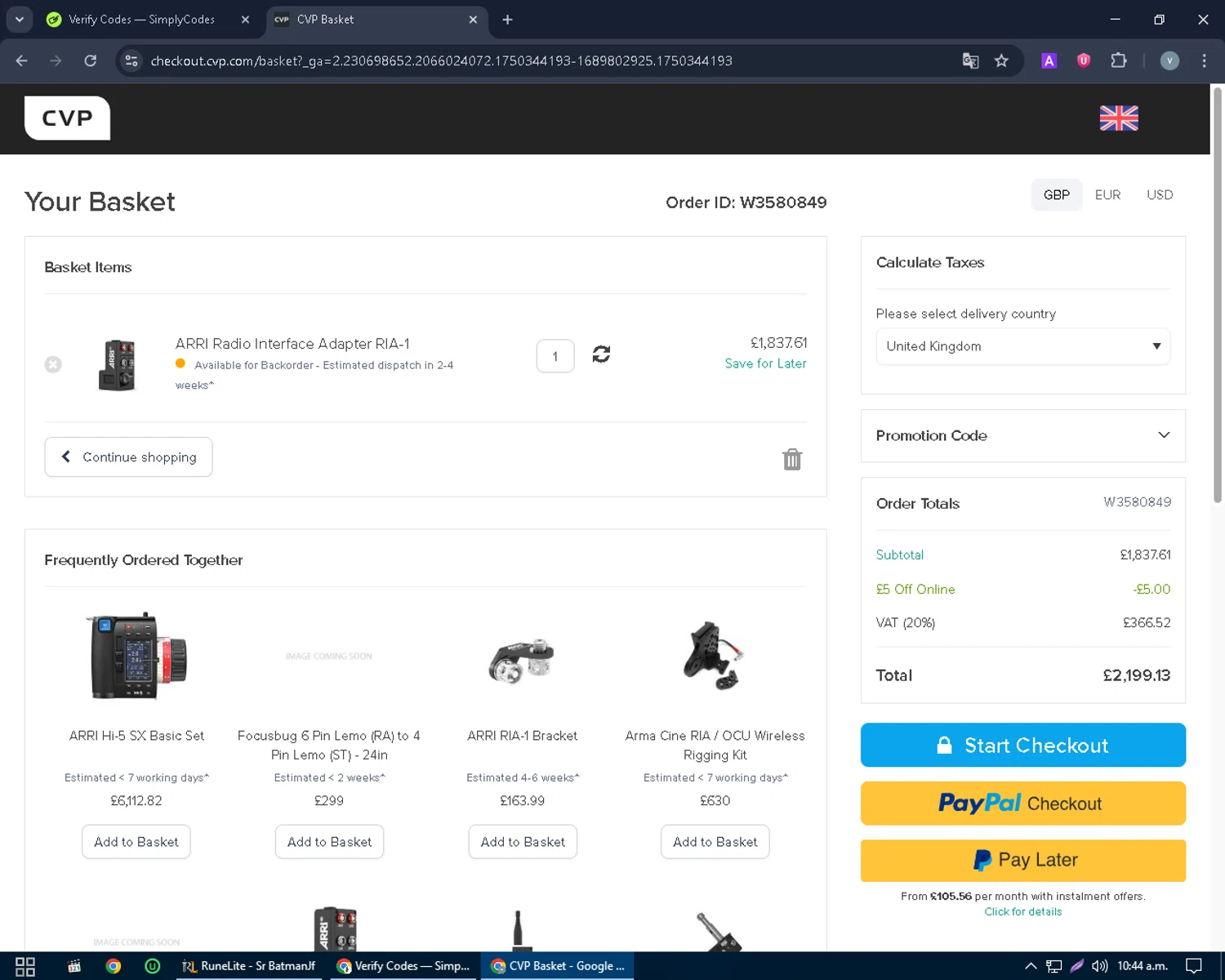Switch to Verify Codes taskbar window
The image size is (1225, 980).
coord(403,966)
